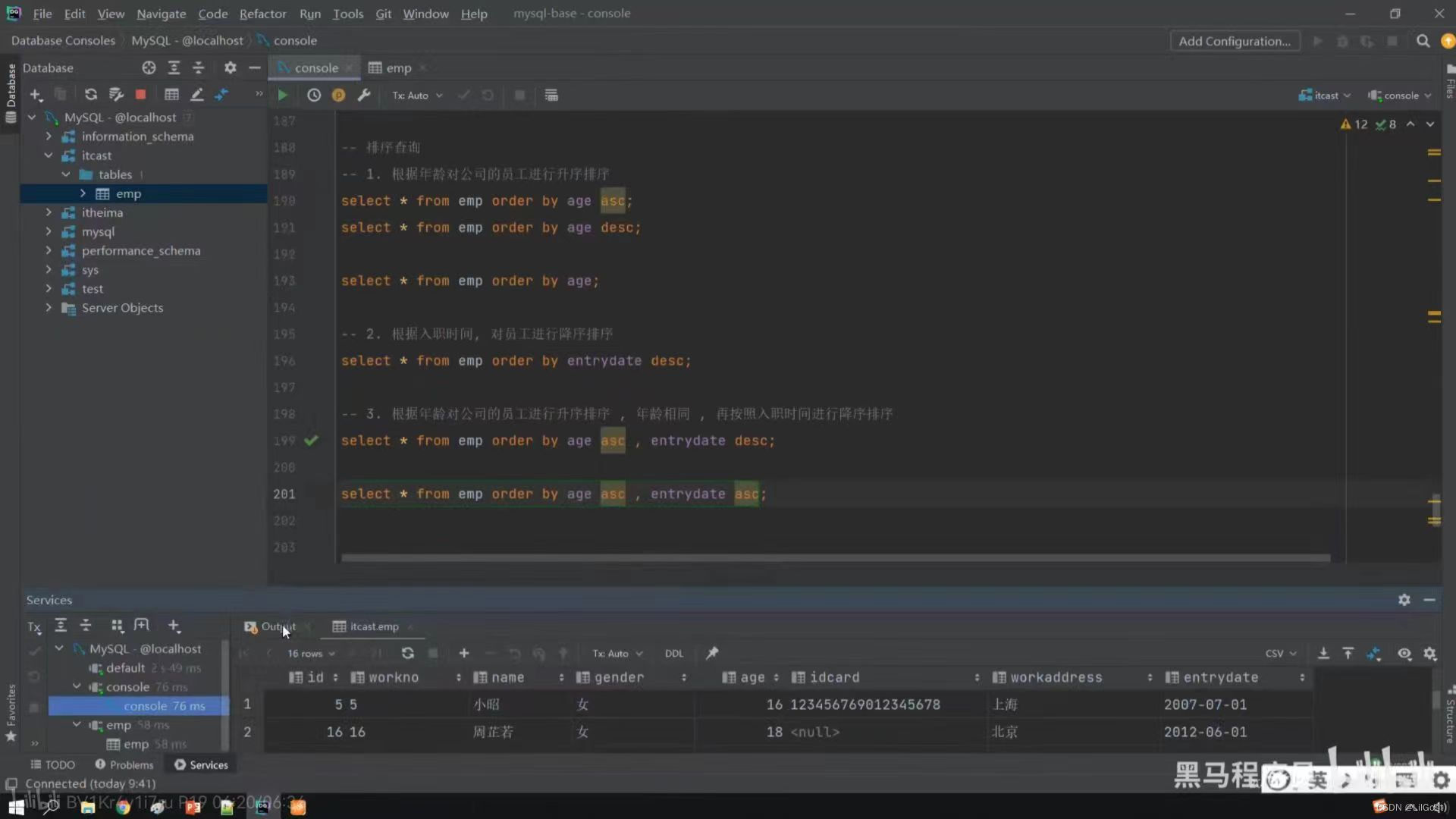
Task: Switch to the emp editor tab
Action: [398, 68]
